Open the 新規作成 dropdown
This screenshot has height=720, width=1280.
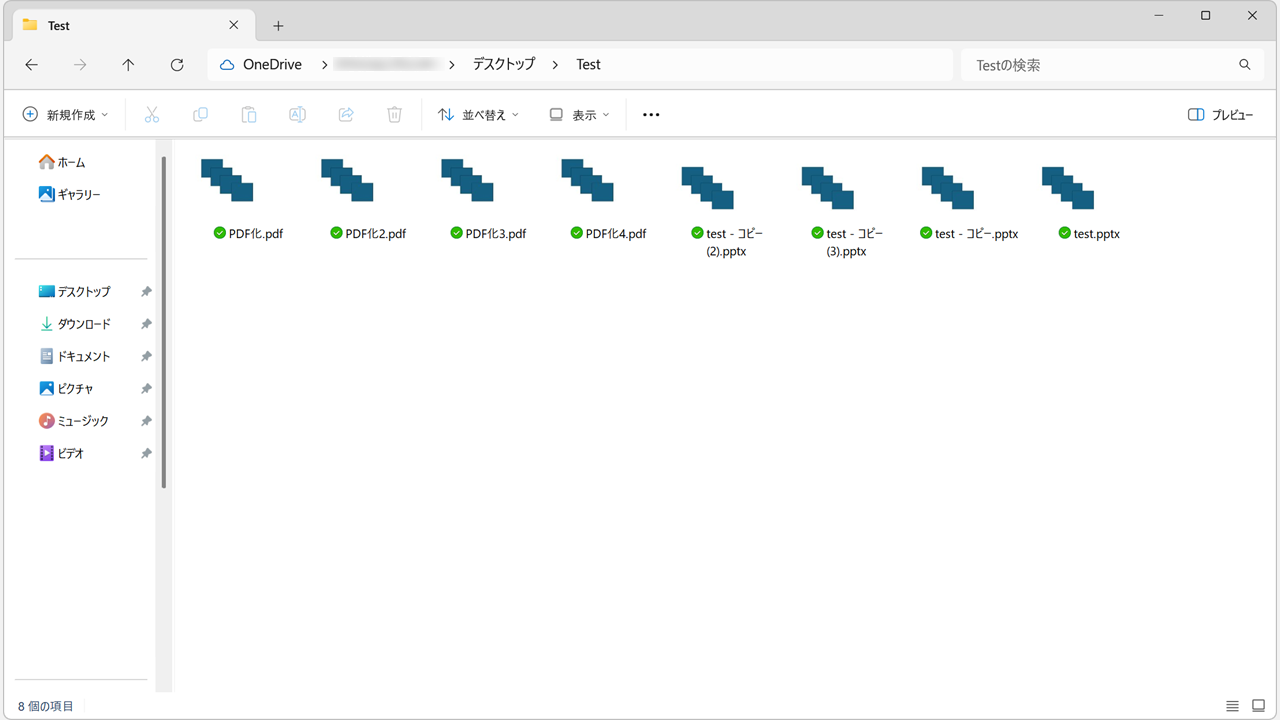pyautogui.click(x=66, y=115)
